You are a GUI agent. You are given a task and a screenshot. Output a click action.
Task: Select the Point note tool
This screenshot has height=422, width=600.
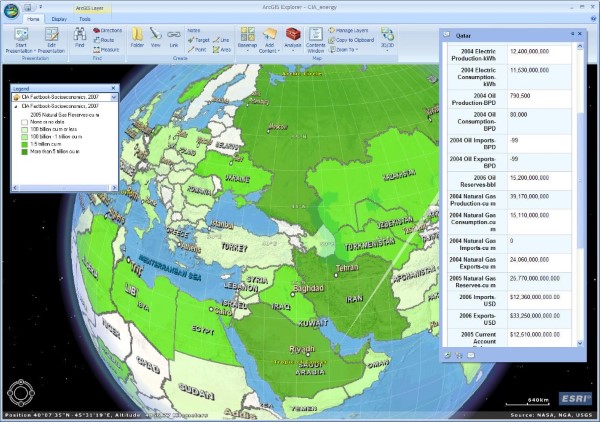tap(197, 50)
